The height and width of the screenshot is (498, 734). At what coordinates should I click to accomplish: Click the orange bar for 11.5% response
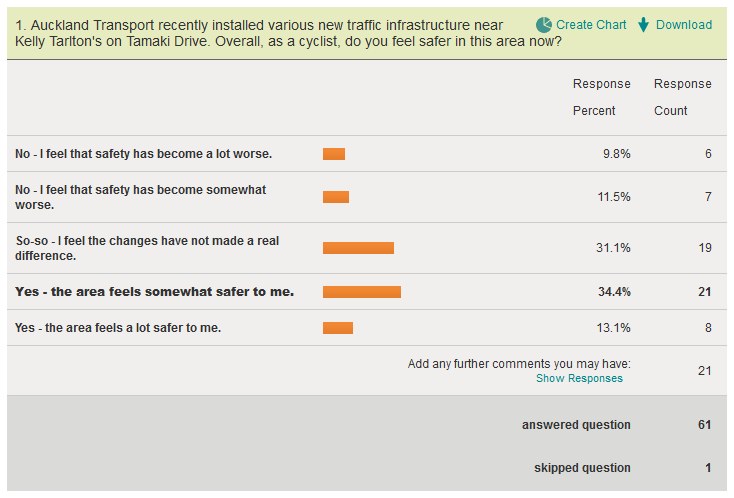click(x=336, y=197)
